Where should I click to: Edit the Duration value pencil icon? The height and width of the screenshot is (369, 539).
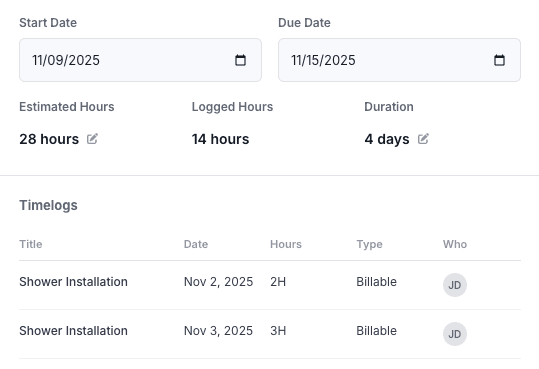tap(423, 139)
